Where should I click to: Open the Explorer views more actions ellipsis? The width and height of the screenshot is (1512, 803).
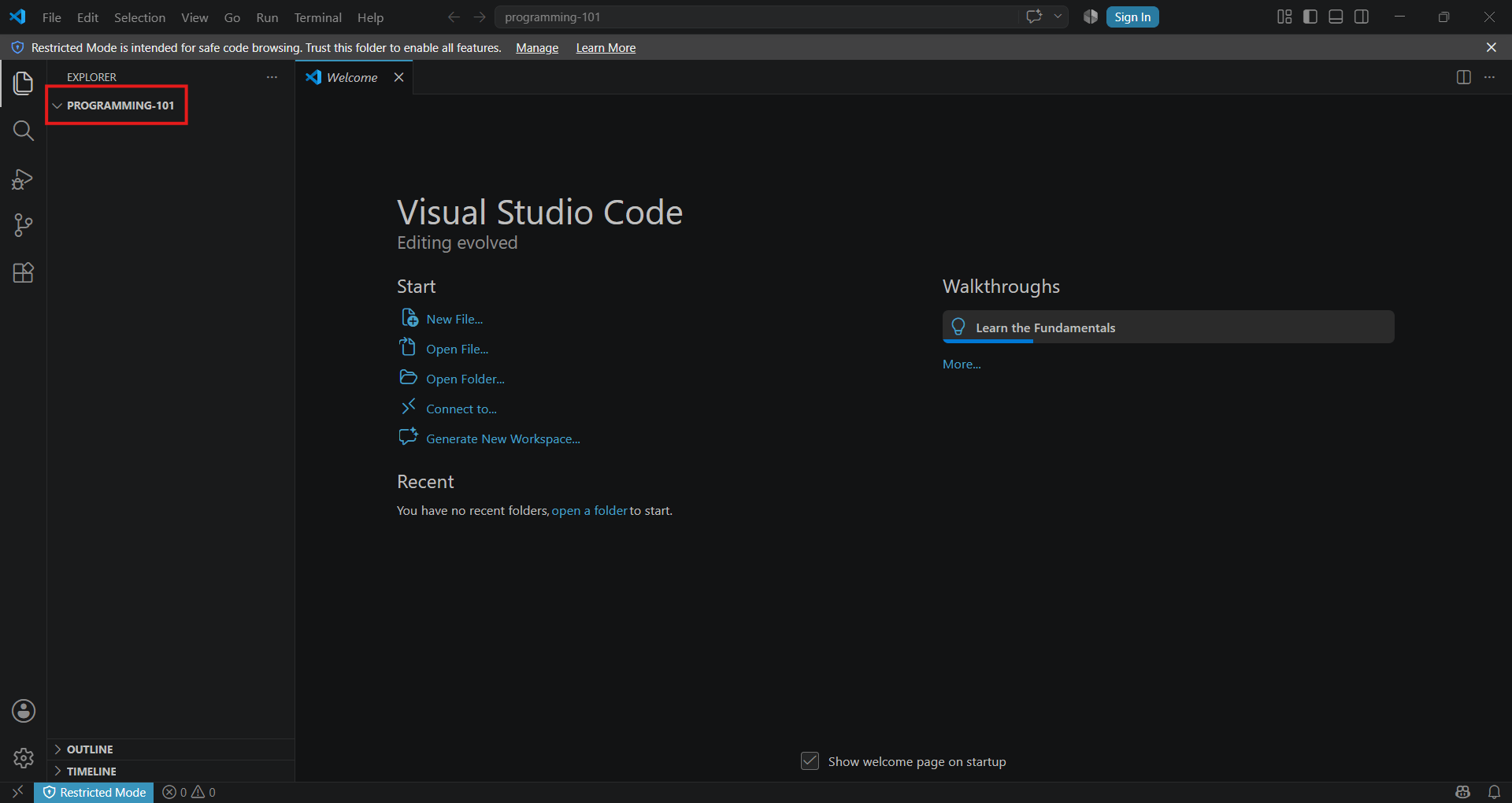click(272, 77)
